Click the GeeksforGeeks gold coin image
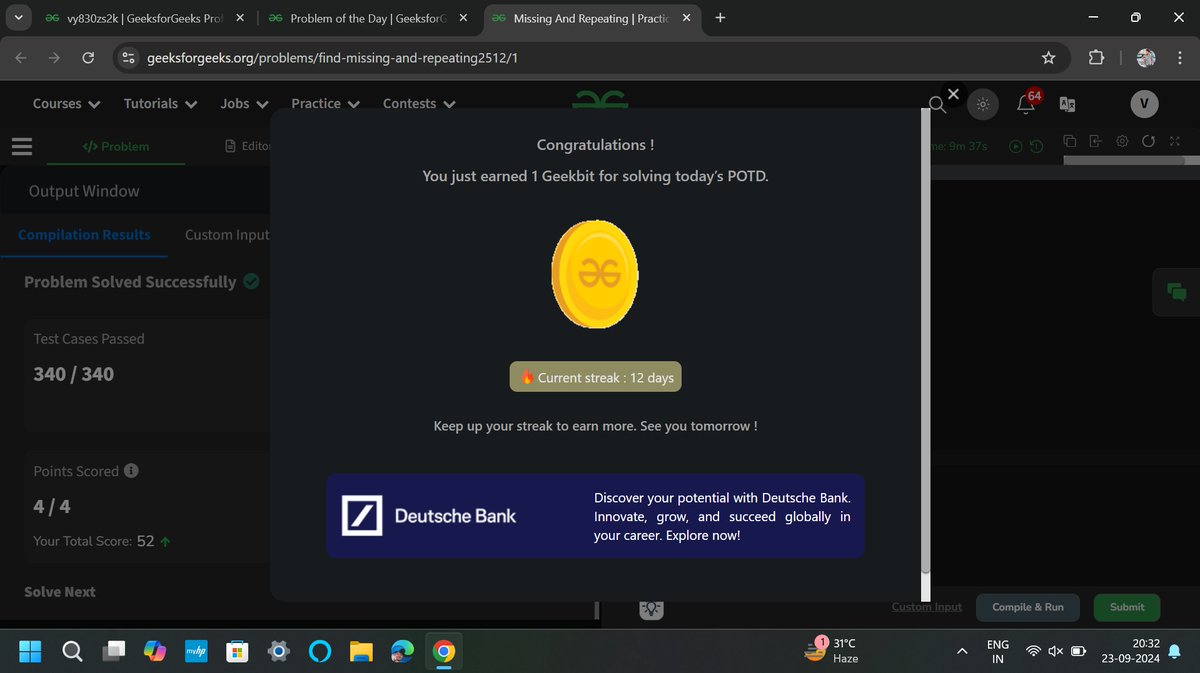The width and height of the screenshot is (1200, 673). click(x=595, y=272)
